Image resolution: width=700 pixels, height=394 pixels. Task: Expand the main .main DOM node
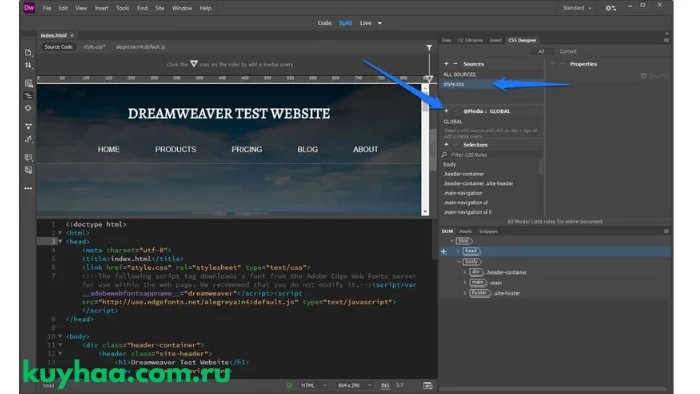465,283
